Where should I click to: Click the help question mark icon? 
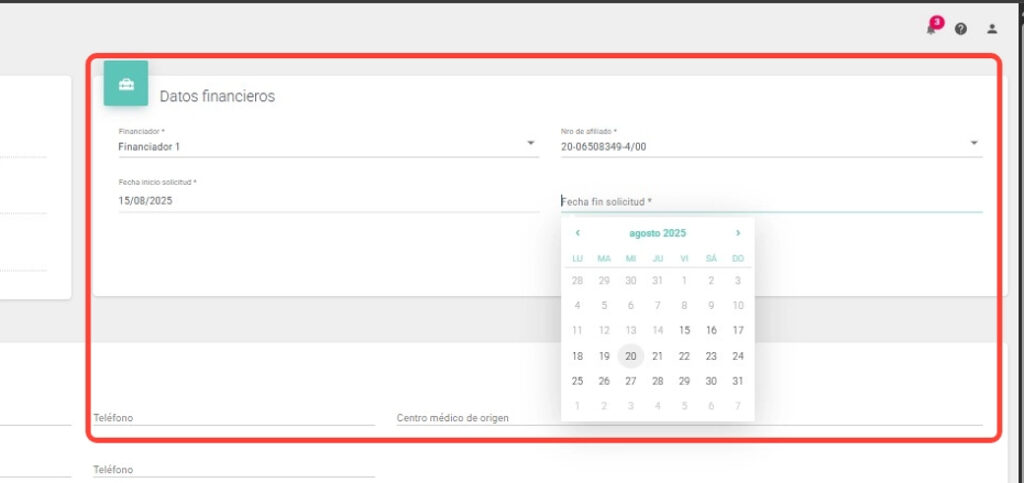click(x=961, y=29)
